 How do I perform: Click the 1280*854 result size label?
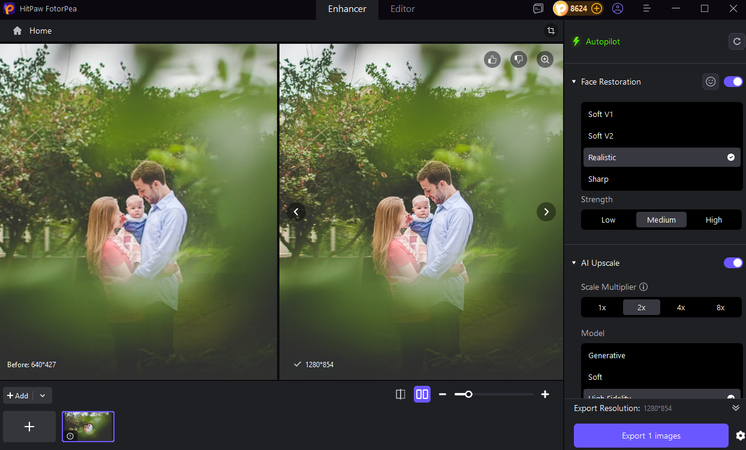(319, 365)
